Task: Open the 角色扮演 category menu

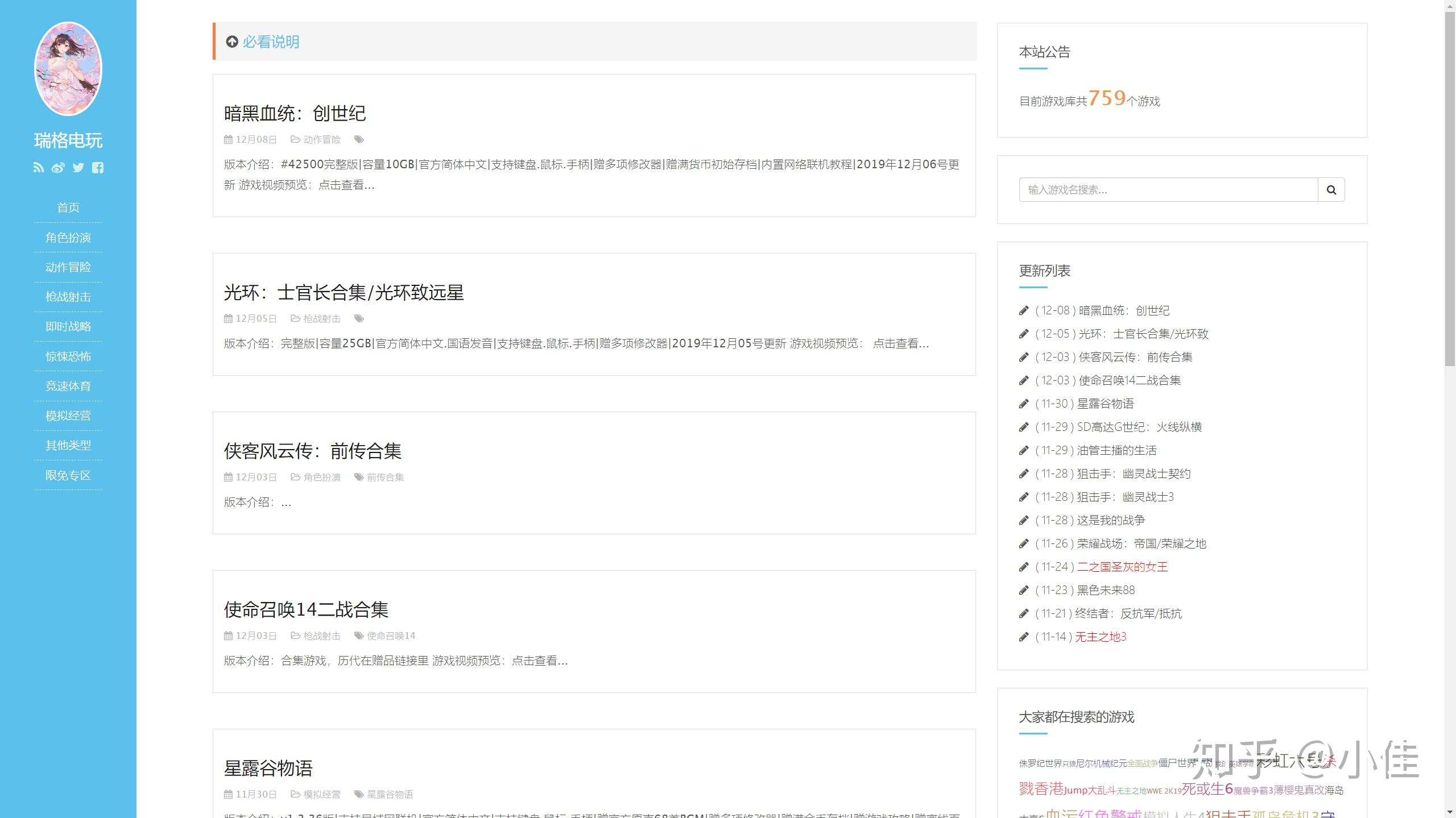Action: [68, 238]
